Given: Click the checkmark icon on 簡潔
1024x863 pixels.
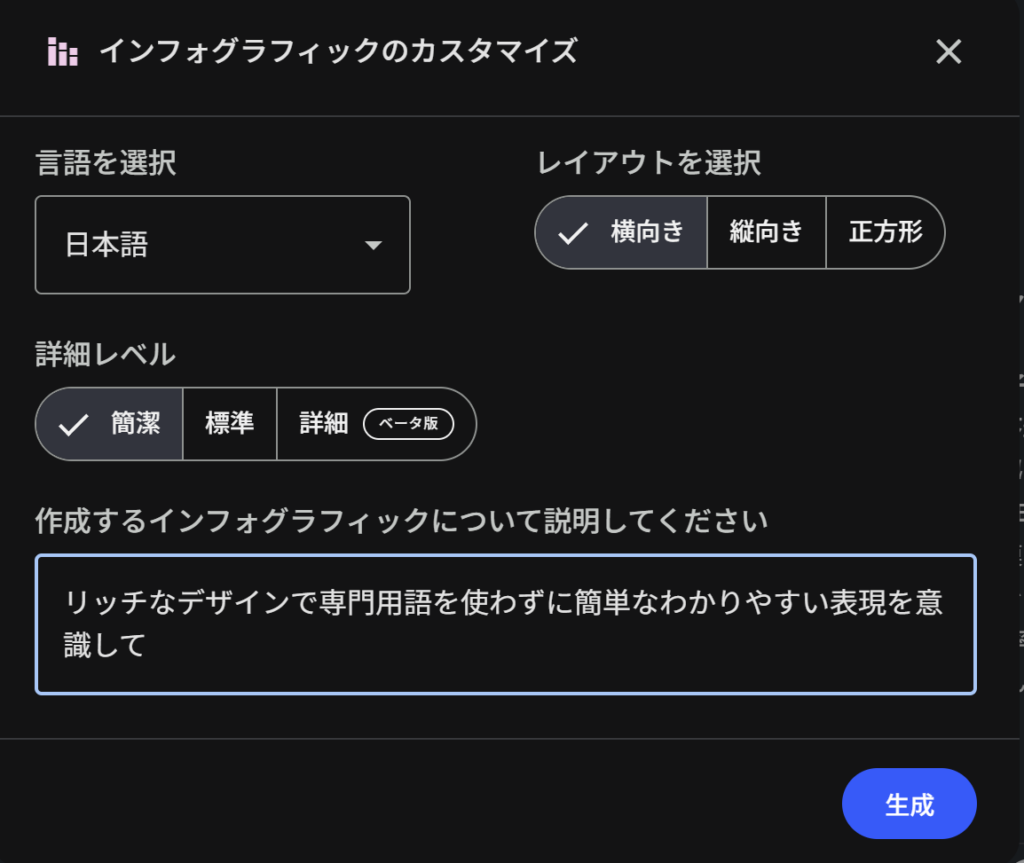Looking at the screenshot, I should click(73, 424).
